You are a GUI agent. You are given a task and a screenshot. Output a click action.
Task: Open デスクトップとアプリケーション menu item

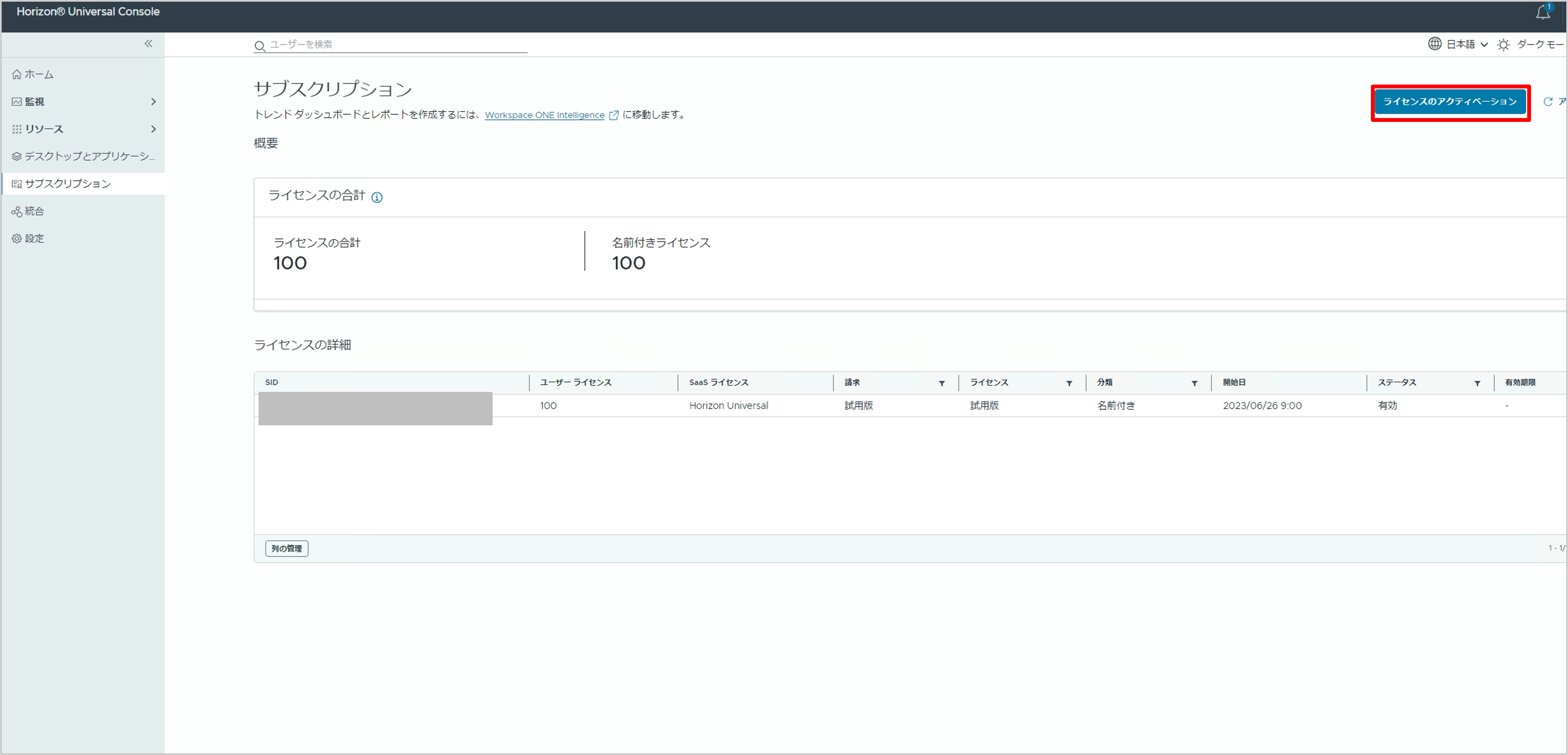[83, 156]
